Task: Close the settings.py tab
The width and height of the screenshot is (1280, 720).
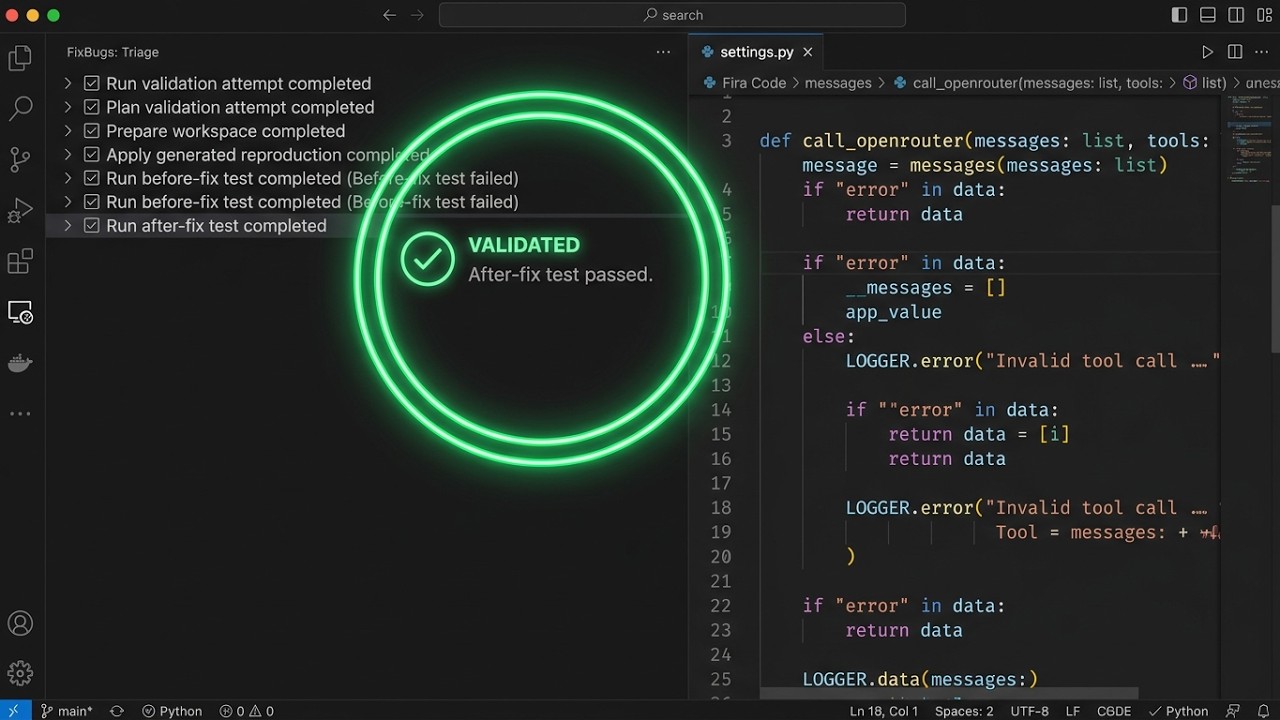Action: (x=808, y=52)
